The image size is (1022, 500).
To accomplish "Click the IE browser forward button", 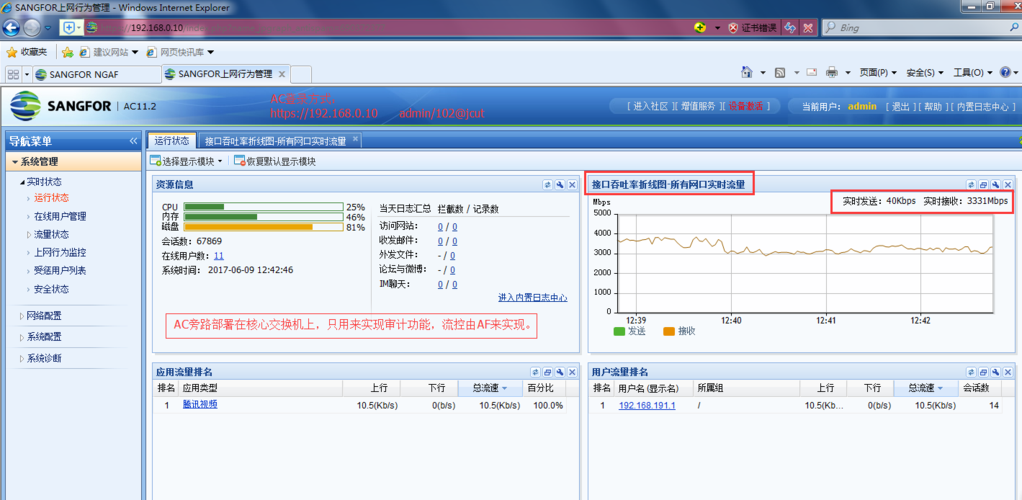I will 31,28.
